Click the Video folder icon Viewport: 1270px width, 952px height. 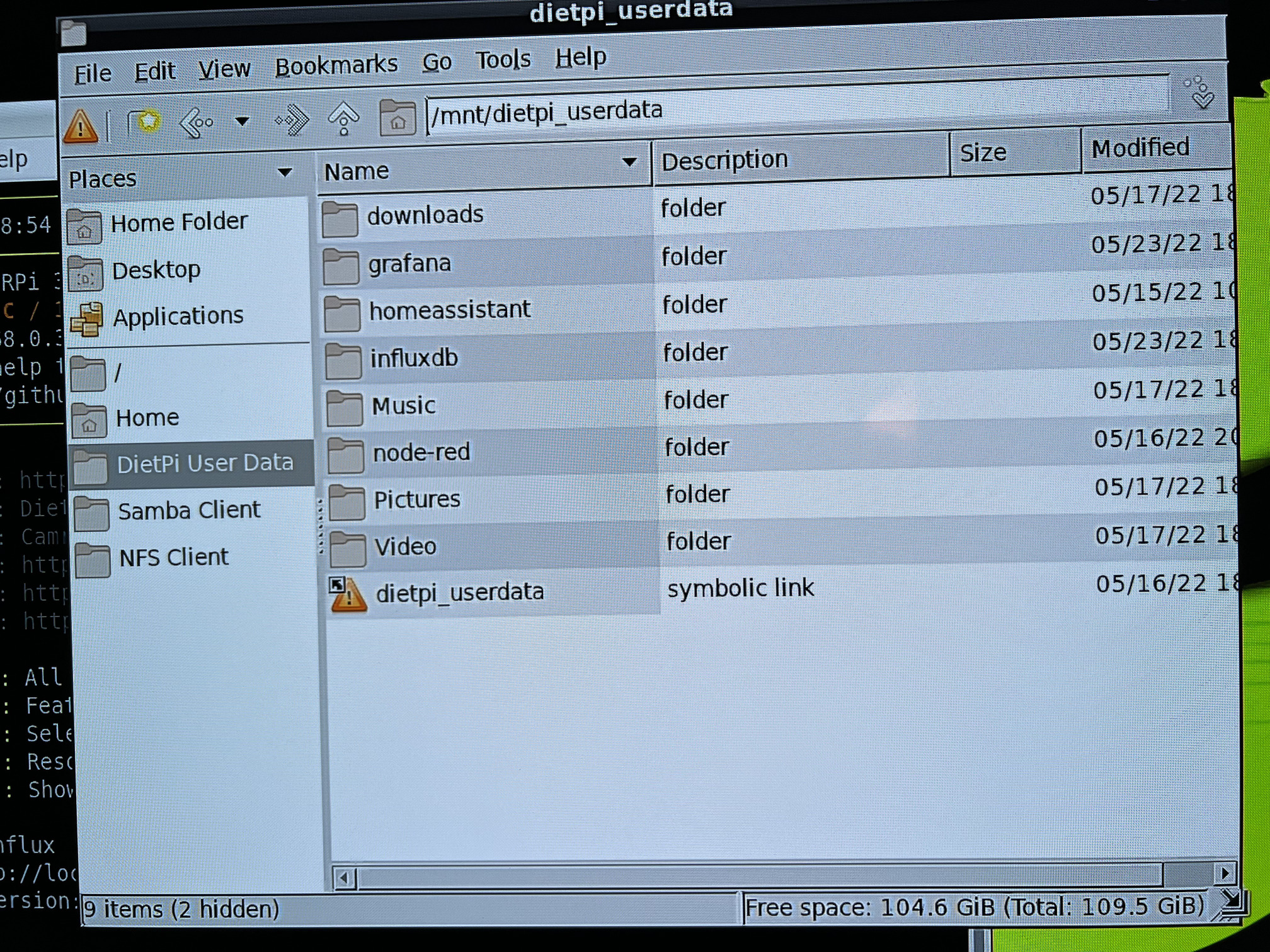(348, 549)
